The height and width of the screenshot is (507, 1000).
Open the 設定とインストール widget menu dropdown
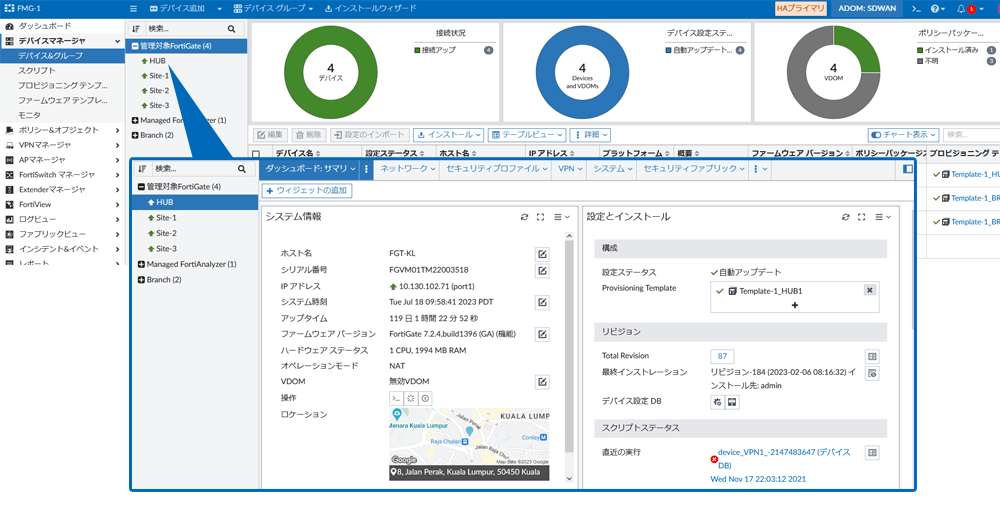pyautogui.click(x=883, y=217)
